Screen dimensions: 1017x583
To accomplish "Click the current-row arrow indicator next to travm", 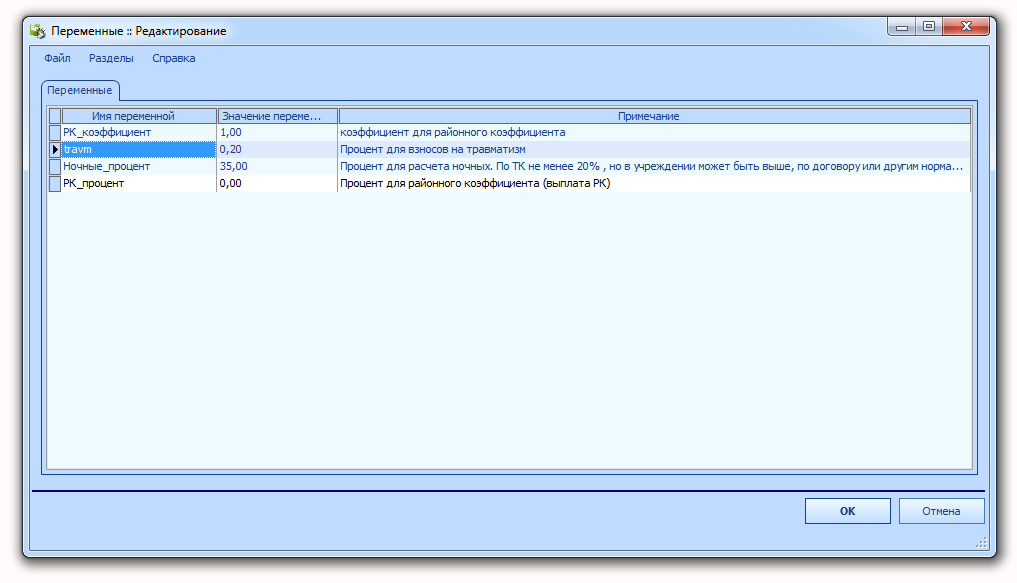I will pos(55,149).
